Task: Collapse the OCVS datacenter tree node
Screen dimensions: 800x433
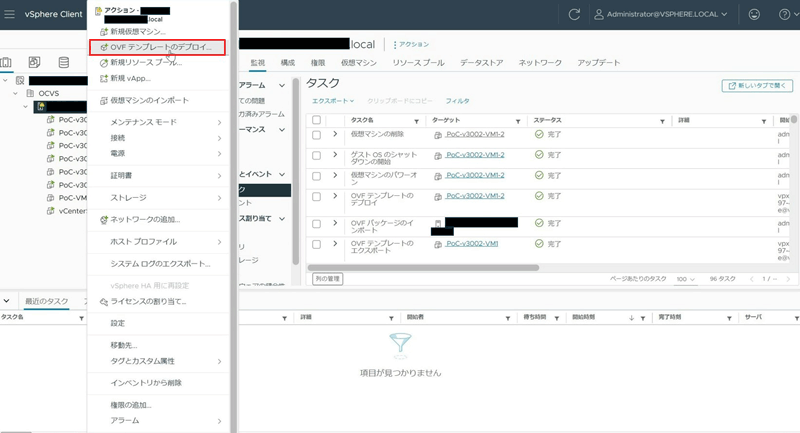Action: 16,93
